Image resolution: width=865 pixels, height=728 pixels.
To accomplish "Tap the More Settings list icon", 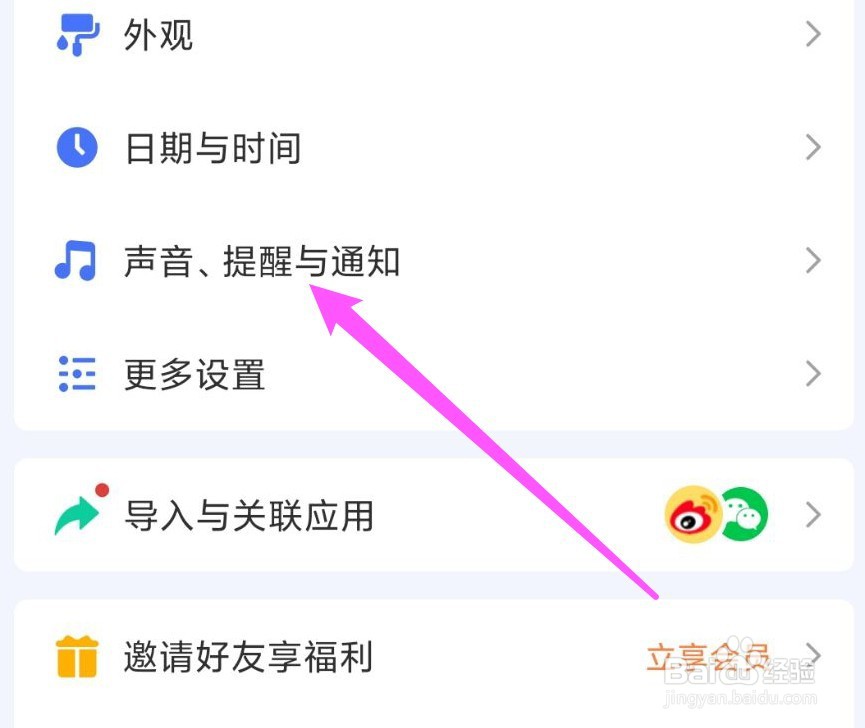I will pos(77,374).
